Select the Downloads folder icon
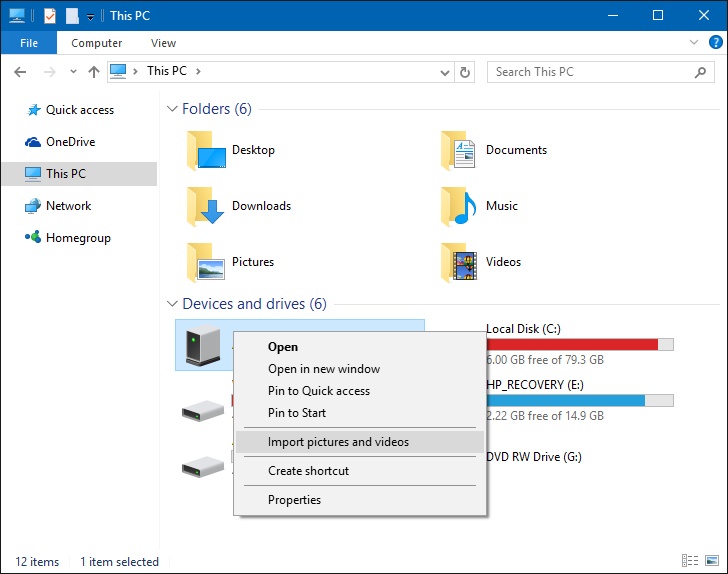 pyautogui.click(x=205, y=206)
